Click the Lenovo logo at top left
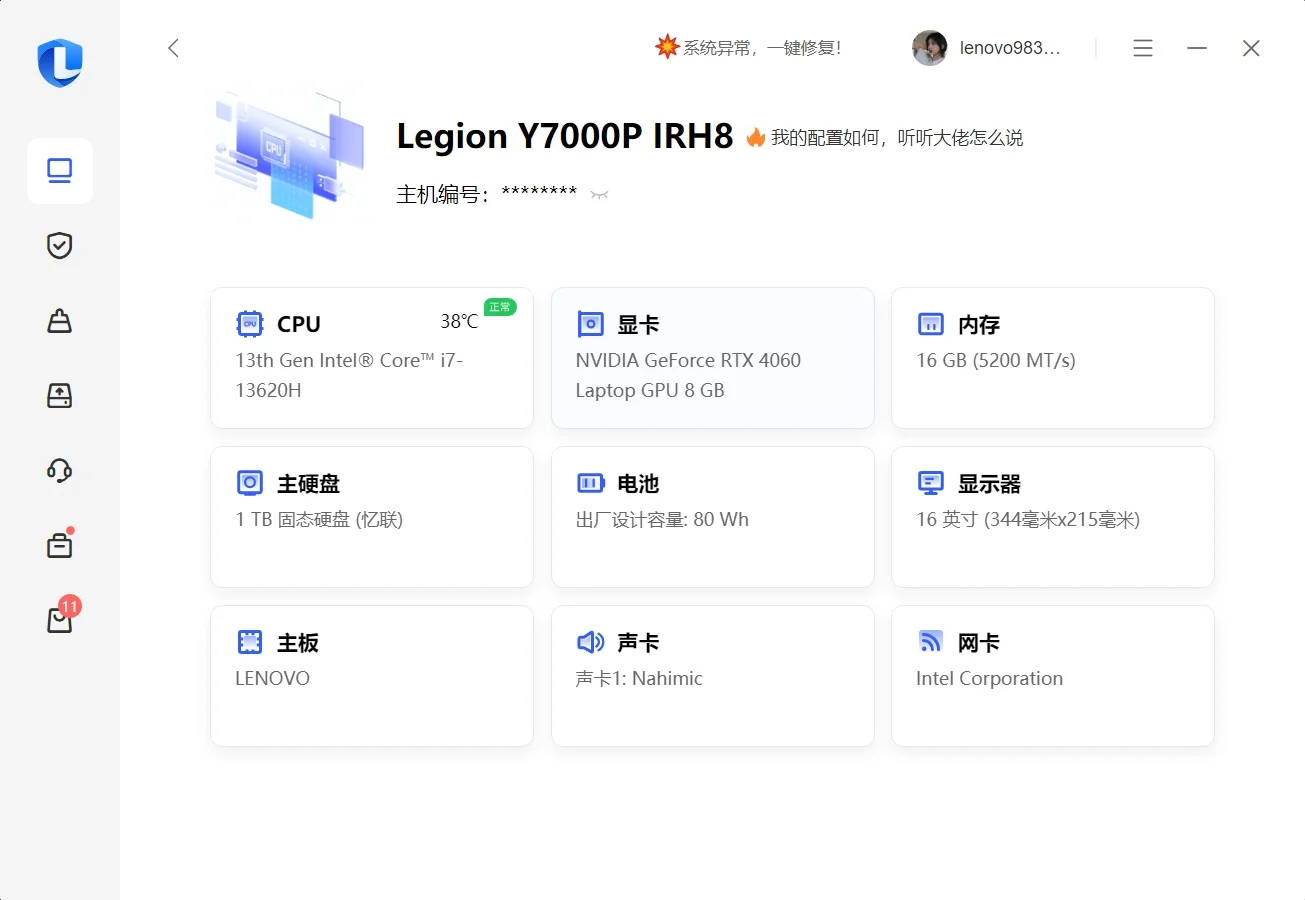The width and height of the screenshot is (1305, 900). point(60,63)
